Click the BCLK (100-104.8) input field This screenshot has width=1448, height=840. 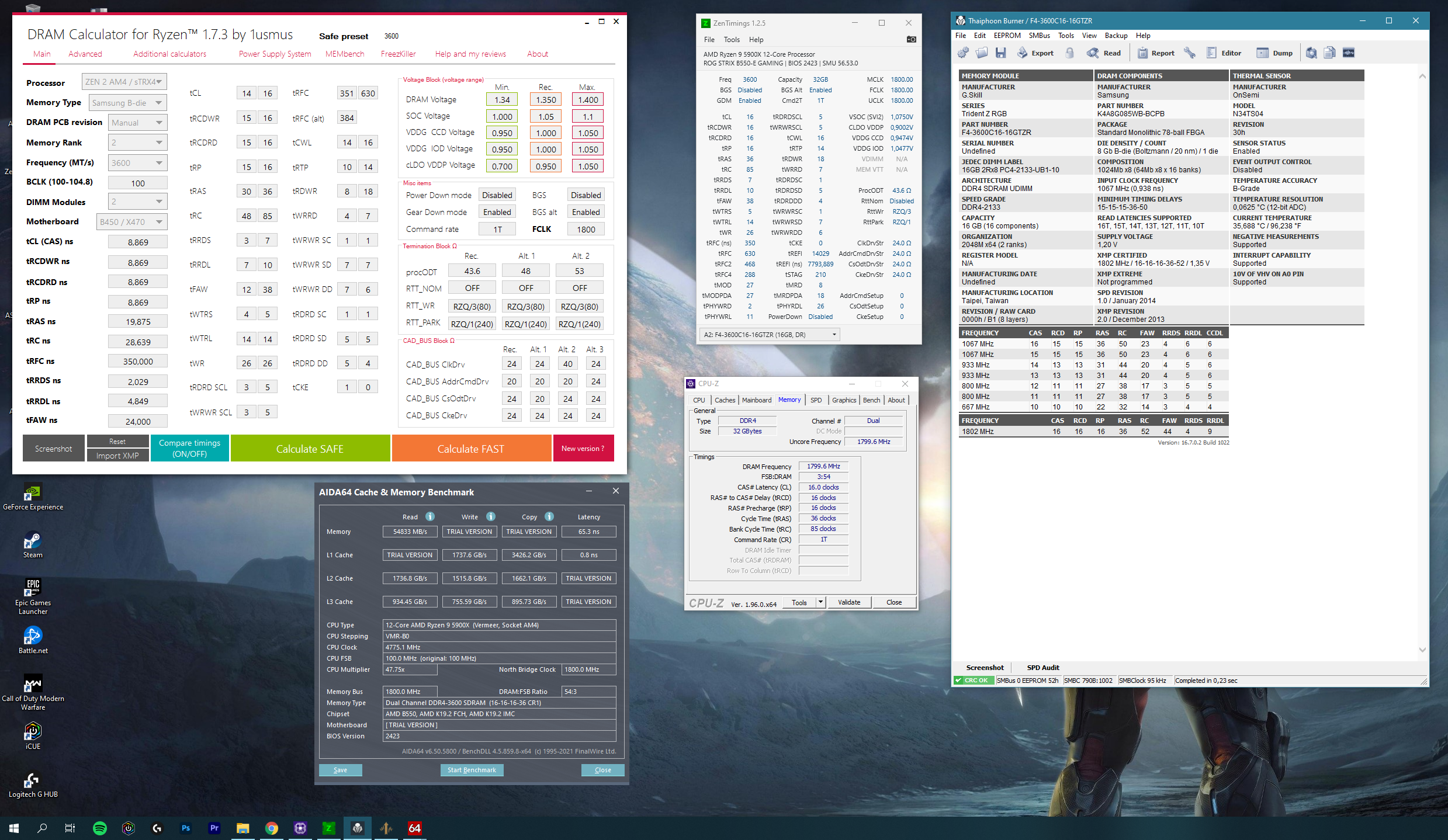pos(137,183)
